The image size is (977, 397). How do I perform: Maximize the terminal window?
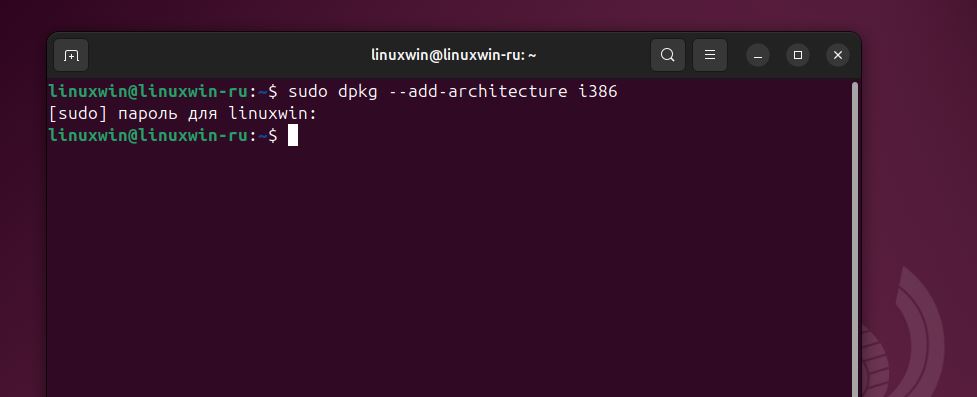point(798,55)
